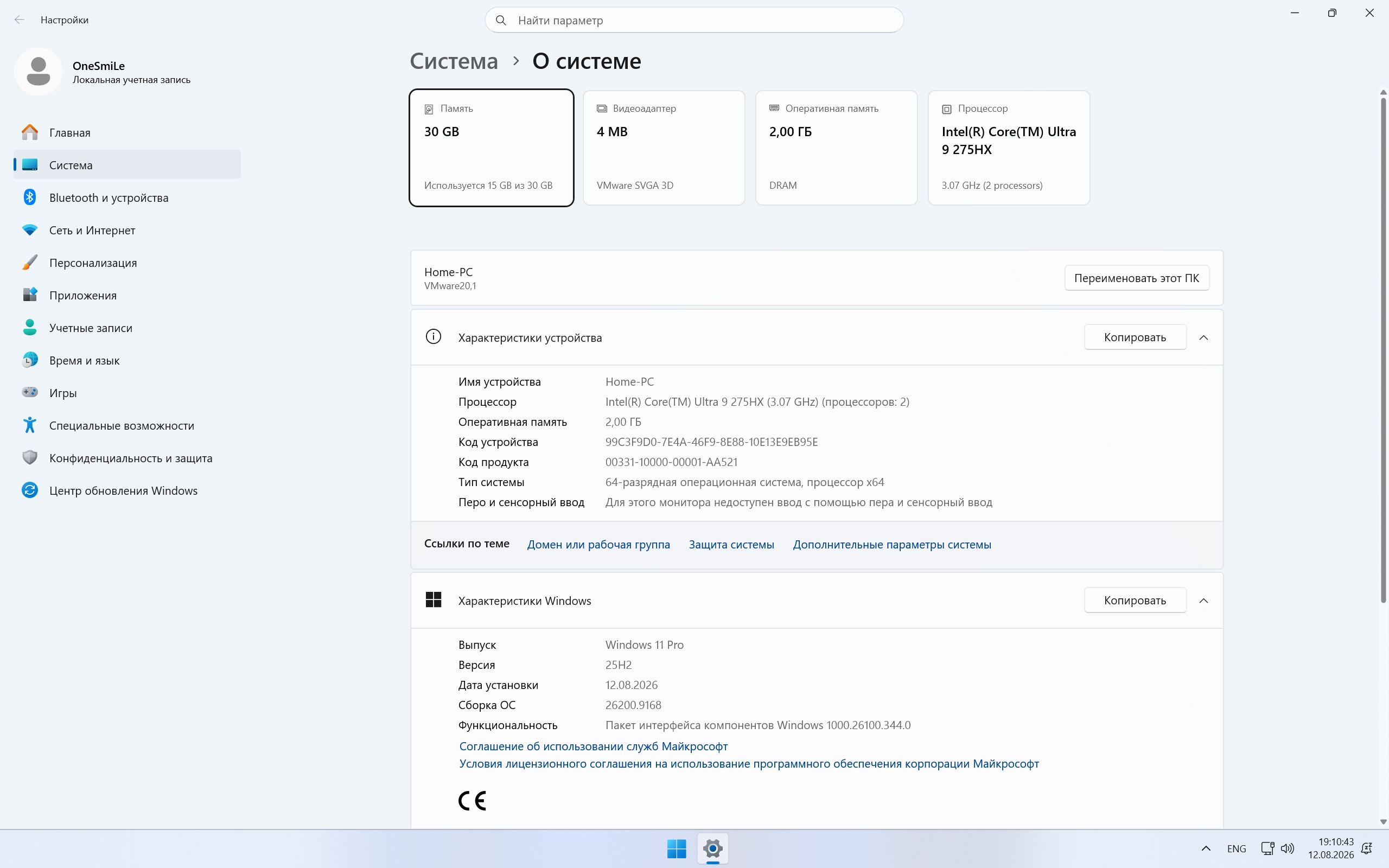1389x868 pixels.
Task: Open the Персонализация section
Action: [128, 263]
